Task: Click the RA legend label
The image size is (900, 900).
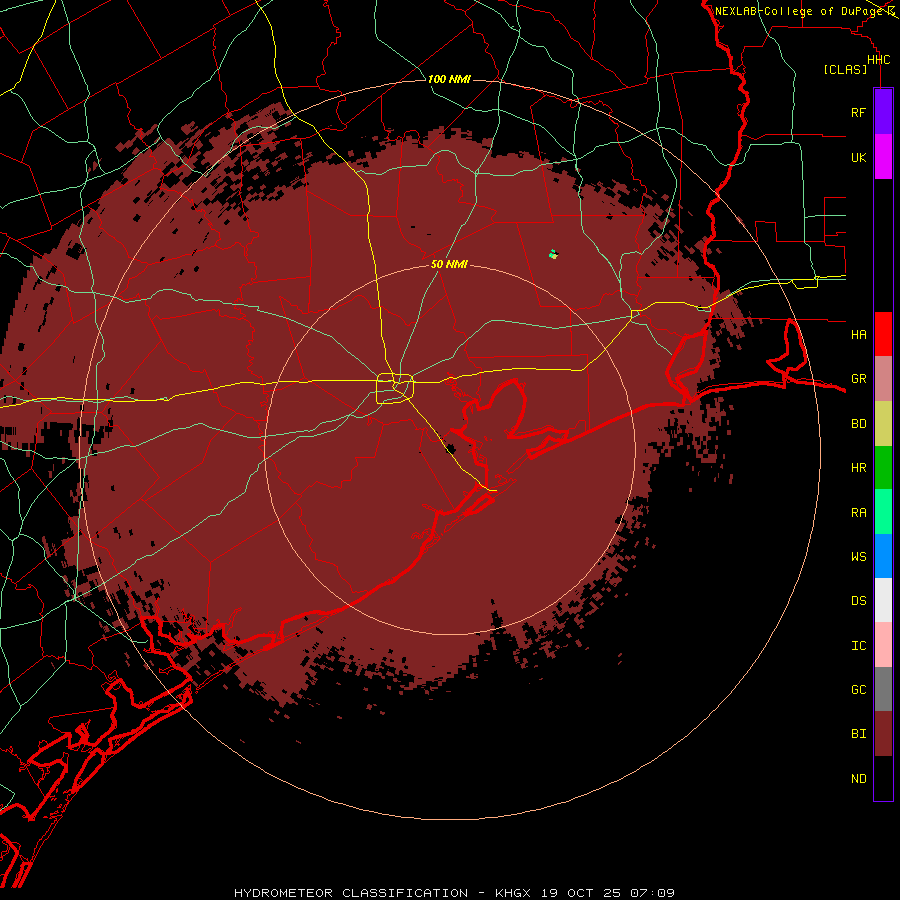Action: tap(859, 513)
